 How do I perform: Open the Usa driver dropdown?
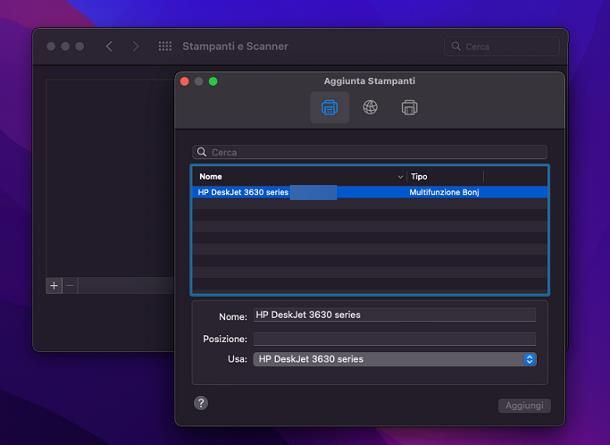click(394, 359)
